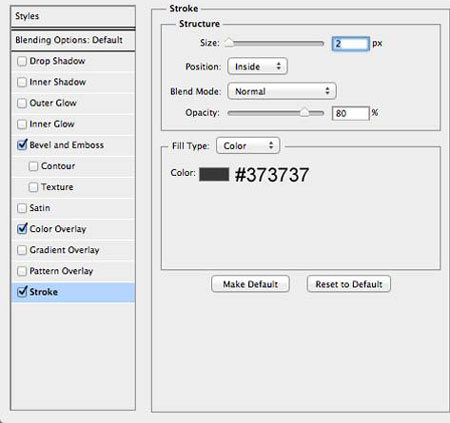450x423 pixels.
Task: Uncheck the Color Overlay checkbox
Action: [22, 229]
